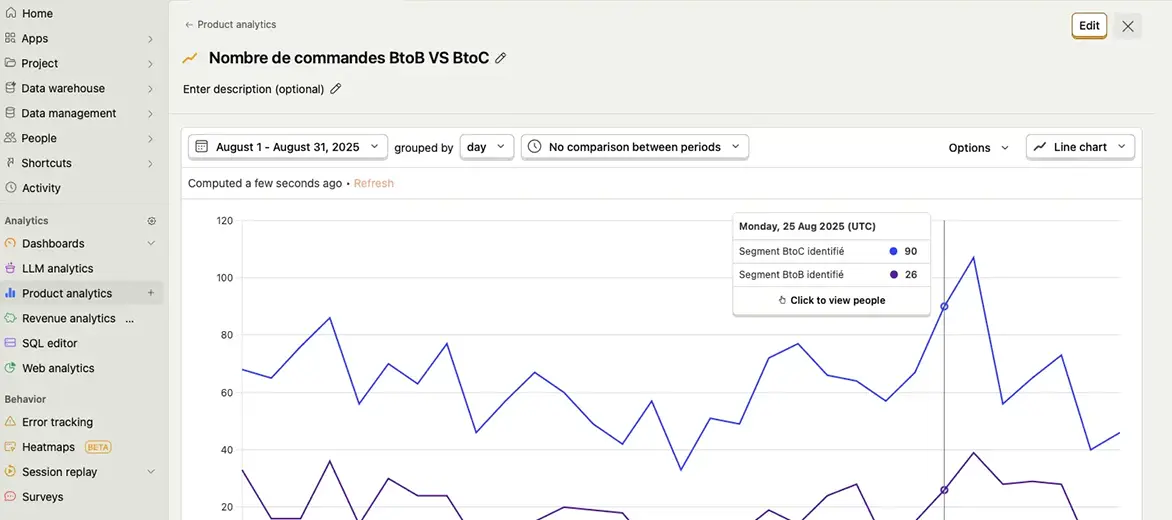Open the Web analytics menu item
This screenshot has width=1172, height=520.
tap(58, 368)
